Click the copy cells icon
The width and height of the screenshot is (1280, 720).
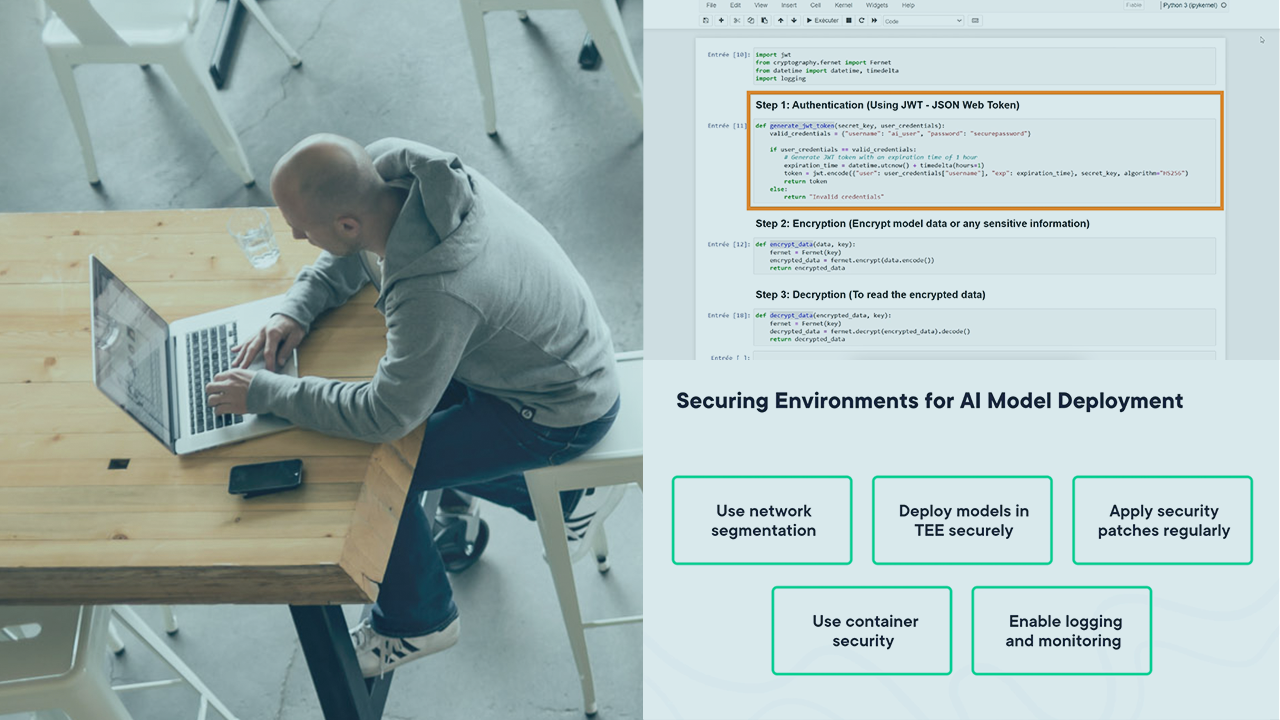coord(751,20)
